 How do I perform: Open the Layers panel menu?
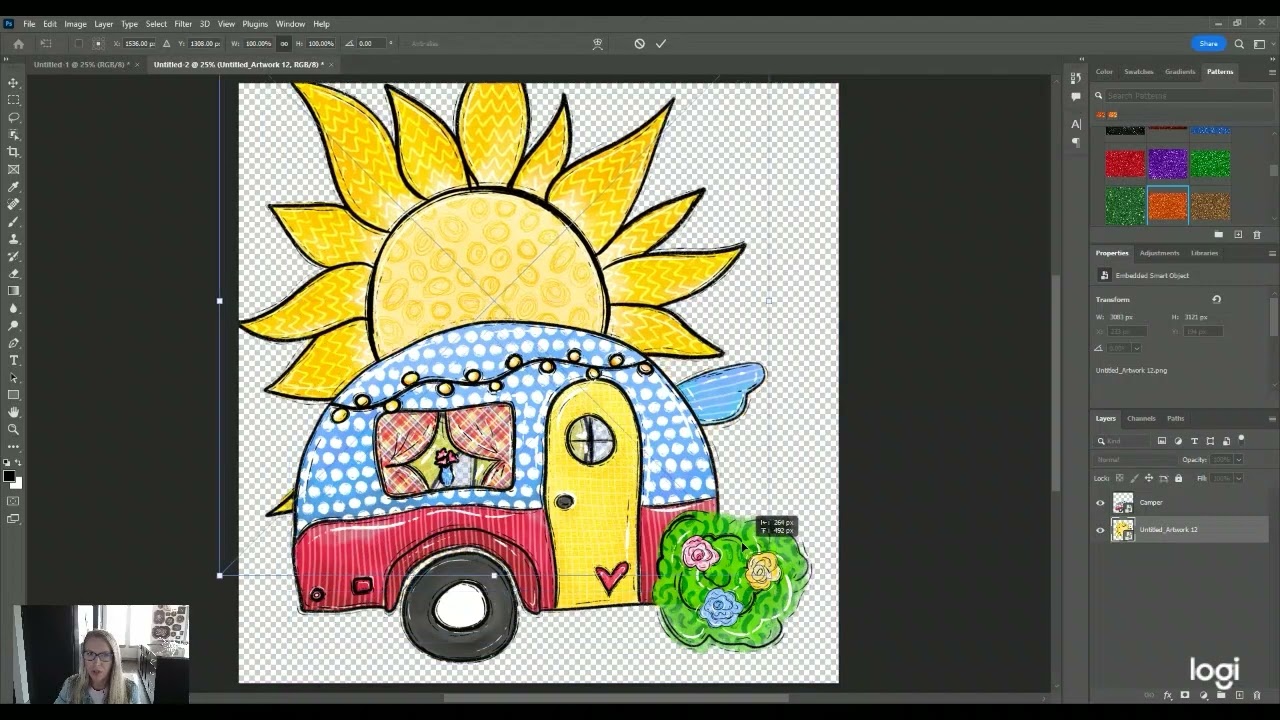coord(1272,419)
